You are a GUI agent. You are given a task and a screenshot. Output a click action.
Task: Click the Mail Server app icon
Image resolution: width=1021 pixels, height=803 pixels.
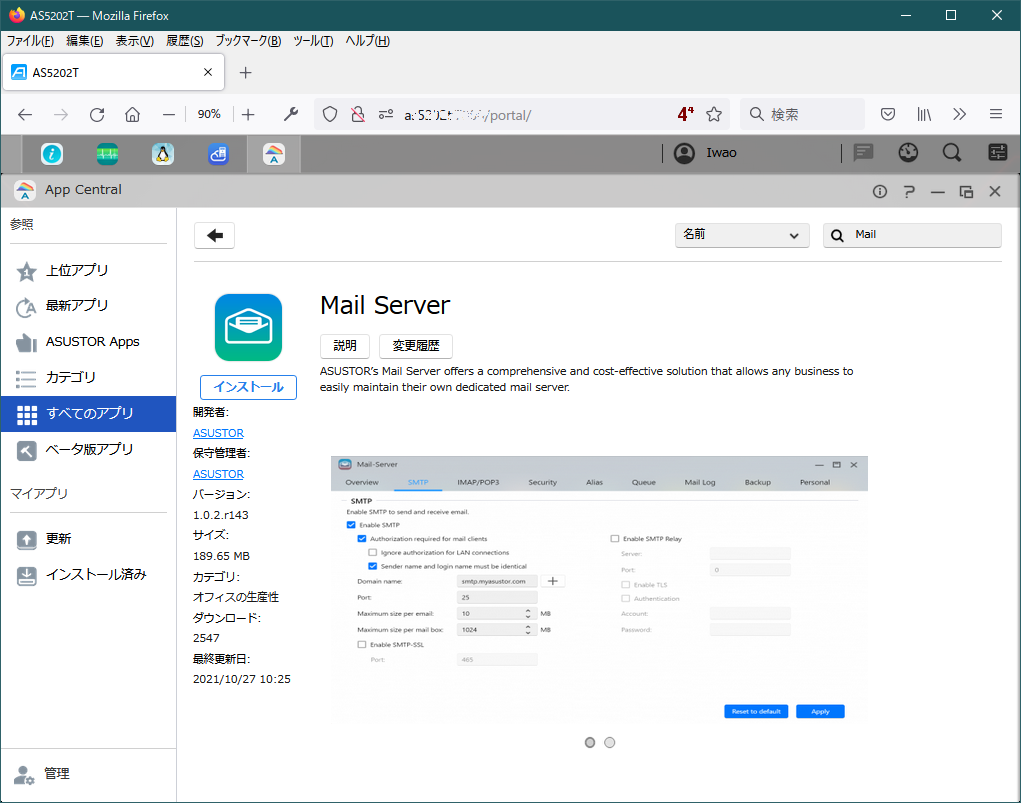pos(248,327)
